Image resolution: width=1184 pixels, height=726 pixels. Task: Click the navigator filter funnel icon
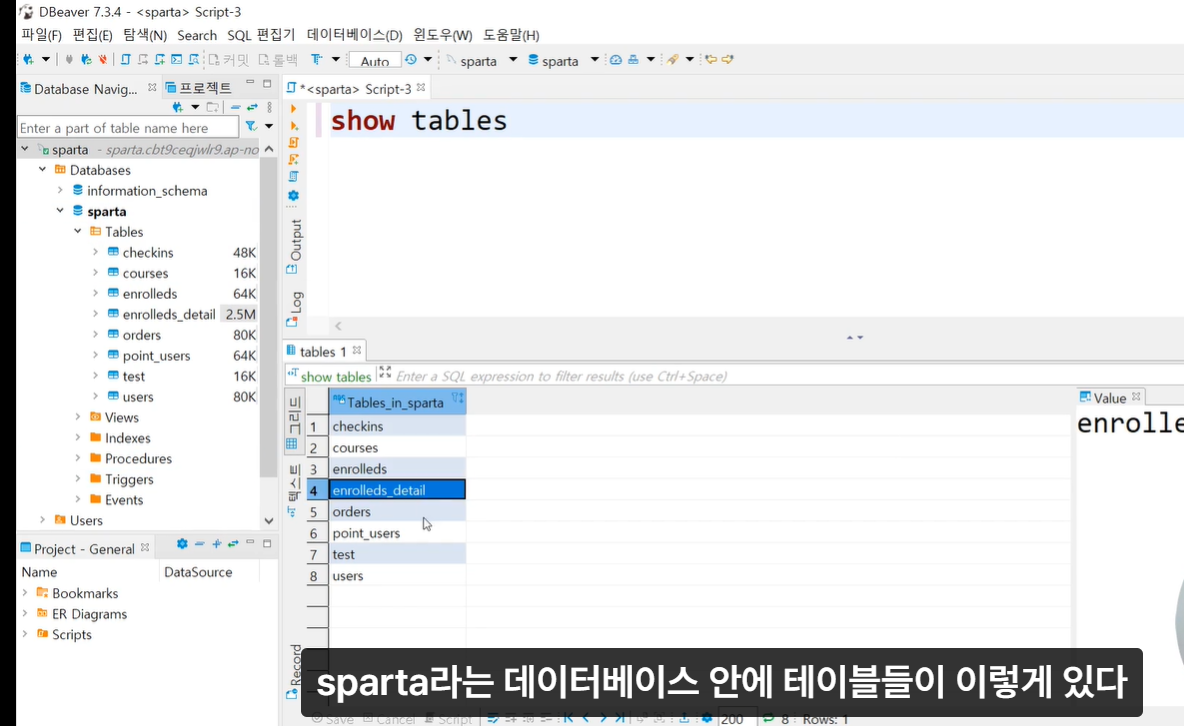click(251, 127)
